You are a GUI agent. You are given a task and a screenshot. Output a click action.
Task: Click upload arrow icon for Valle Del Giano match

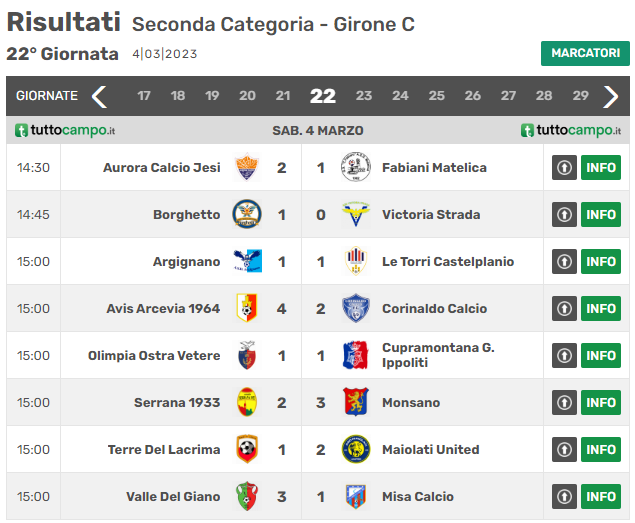coord(564,496)
